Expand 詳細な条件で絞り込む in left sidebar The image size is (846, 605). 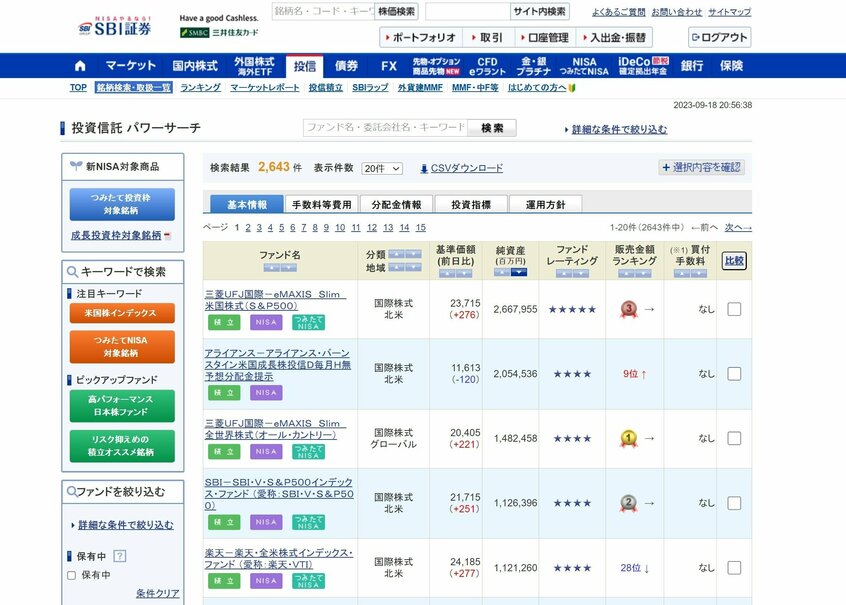tap(126, 525)
